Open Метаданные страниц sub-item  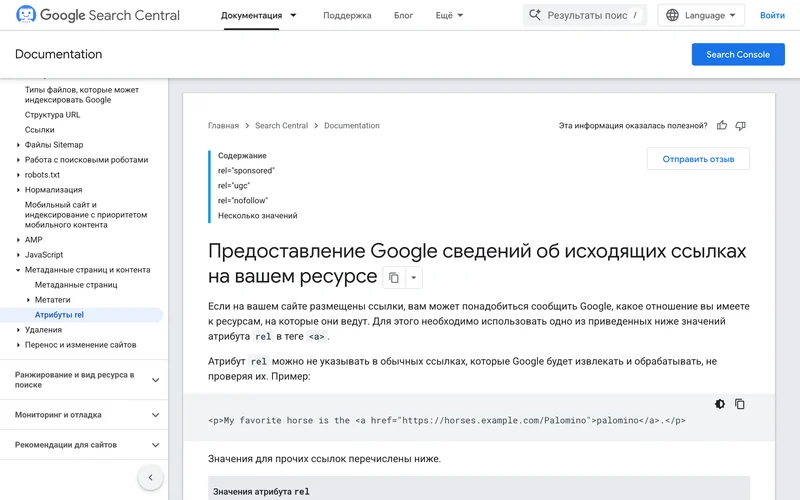click(76, 285)
